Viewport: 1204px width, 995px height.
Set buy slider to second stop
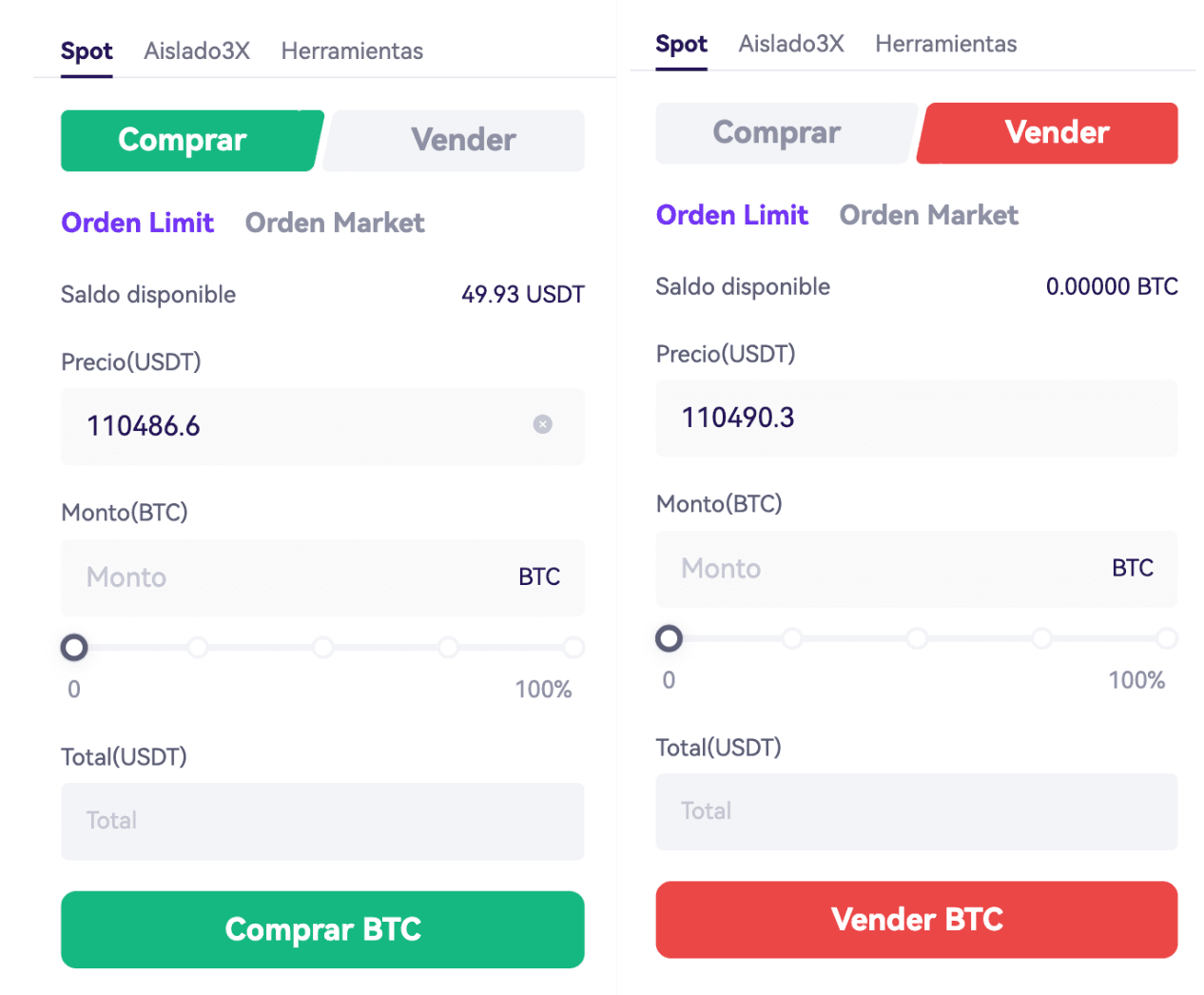(x=198, y=648)
